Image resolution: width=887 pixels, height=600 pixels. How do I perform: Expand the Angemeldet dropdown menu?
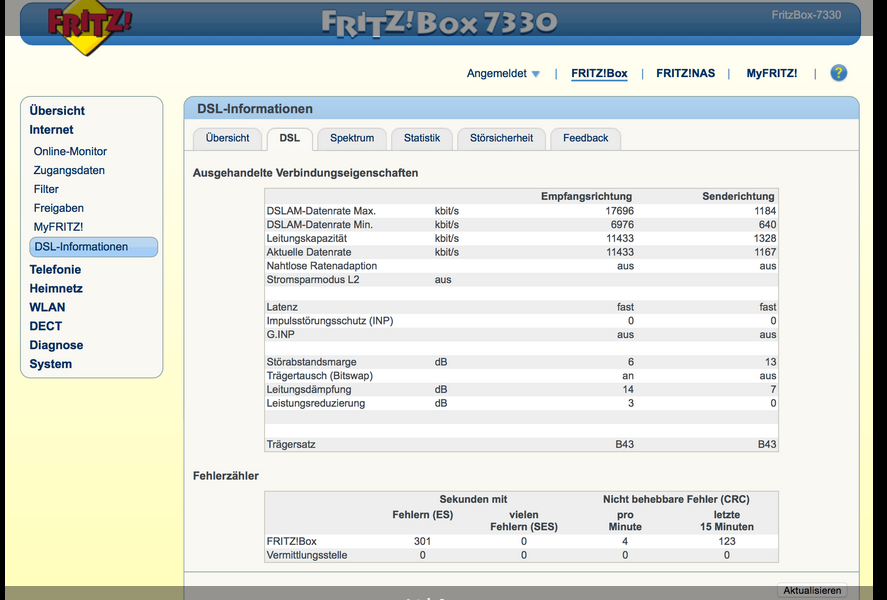tap(503, 74)
